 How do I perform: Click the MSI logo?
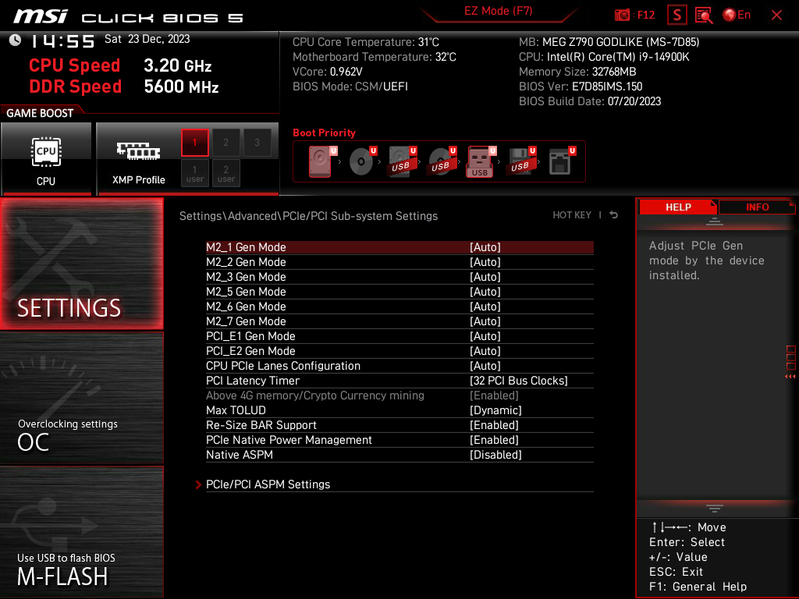point(41,16)
